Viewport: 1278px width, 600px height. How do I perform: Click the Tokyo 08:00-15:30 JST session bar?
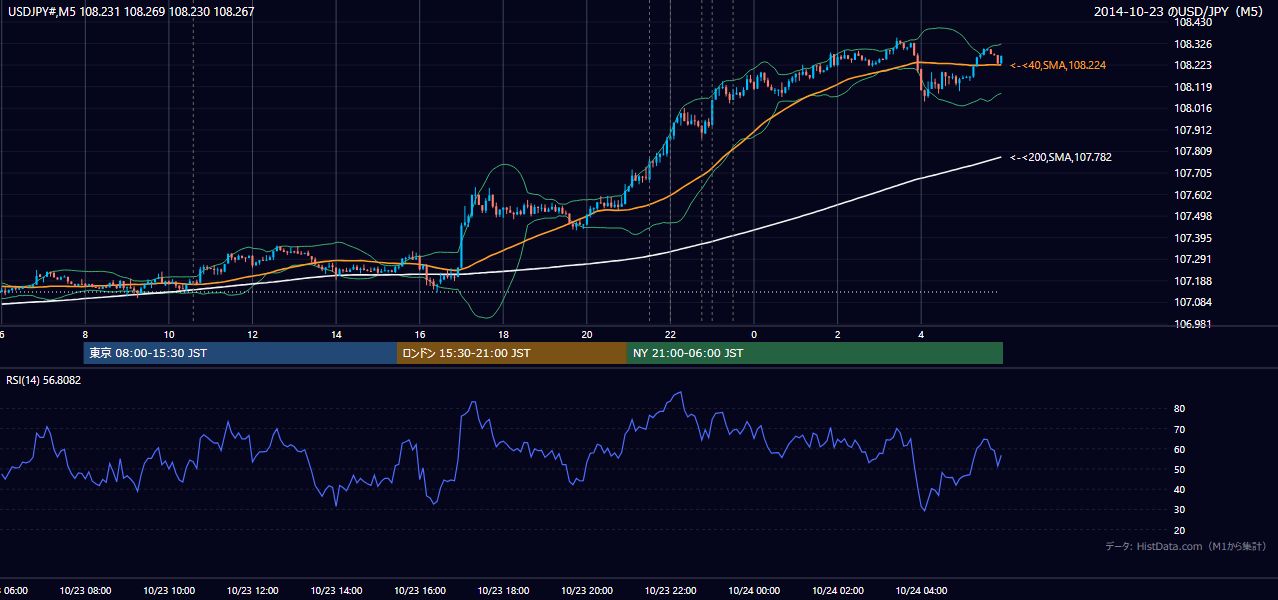240,353
